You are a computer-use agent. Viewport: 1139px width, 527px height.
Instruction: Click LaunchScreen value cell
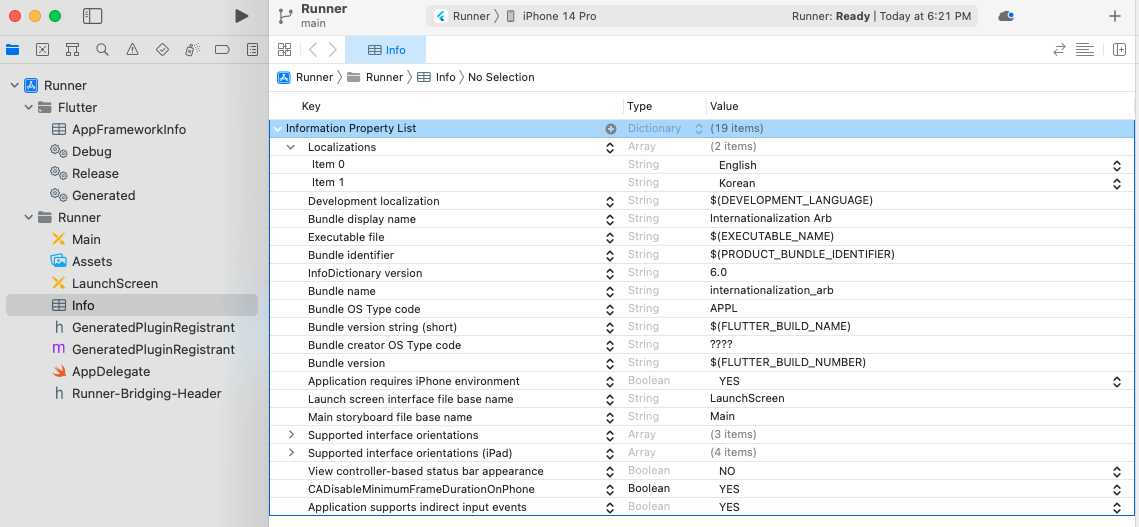(x=747, y=398)
